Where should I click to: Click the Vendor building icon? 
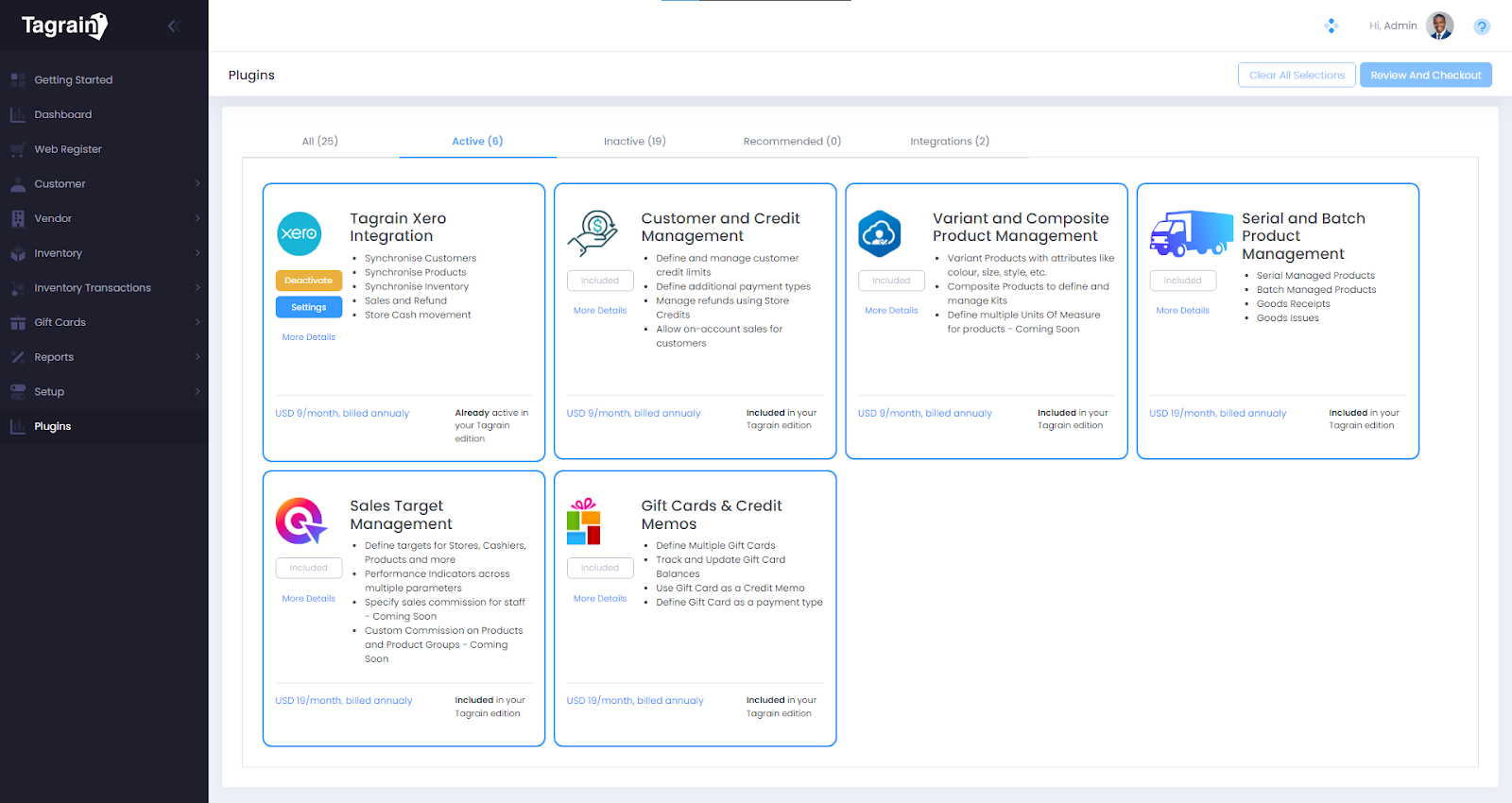(x=18, y=219)
